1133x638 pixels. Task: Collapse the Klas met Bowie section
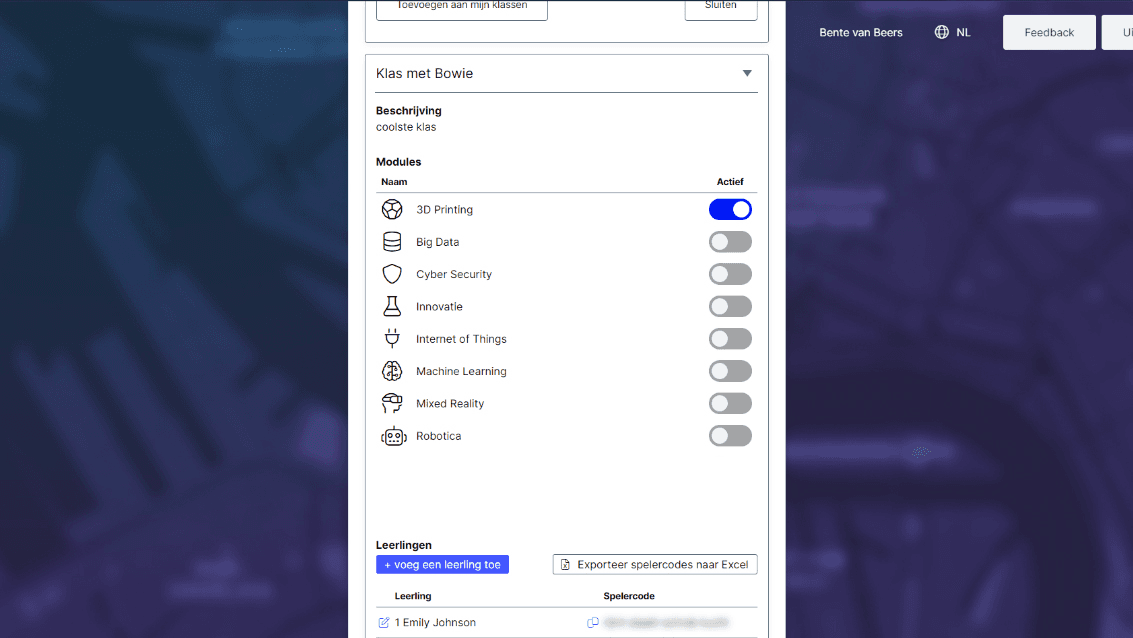point(746,72)
